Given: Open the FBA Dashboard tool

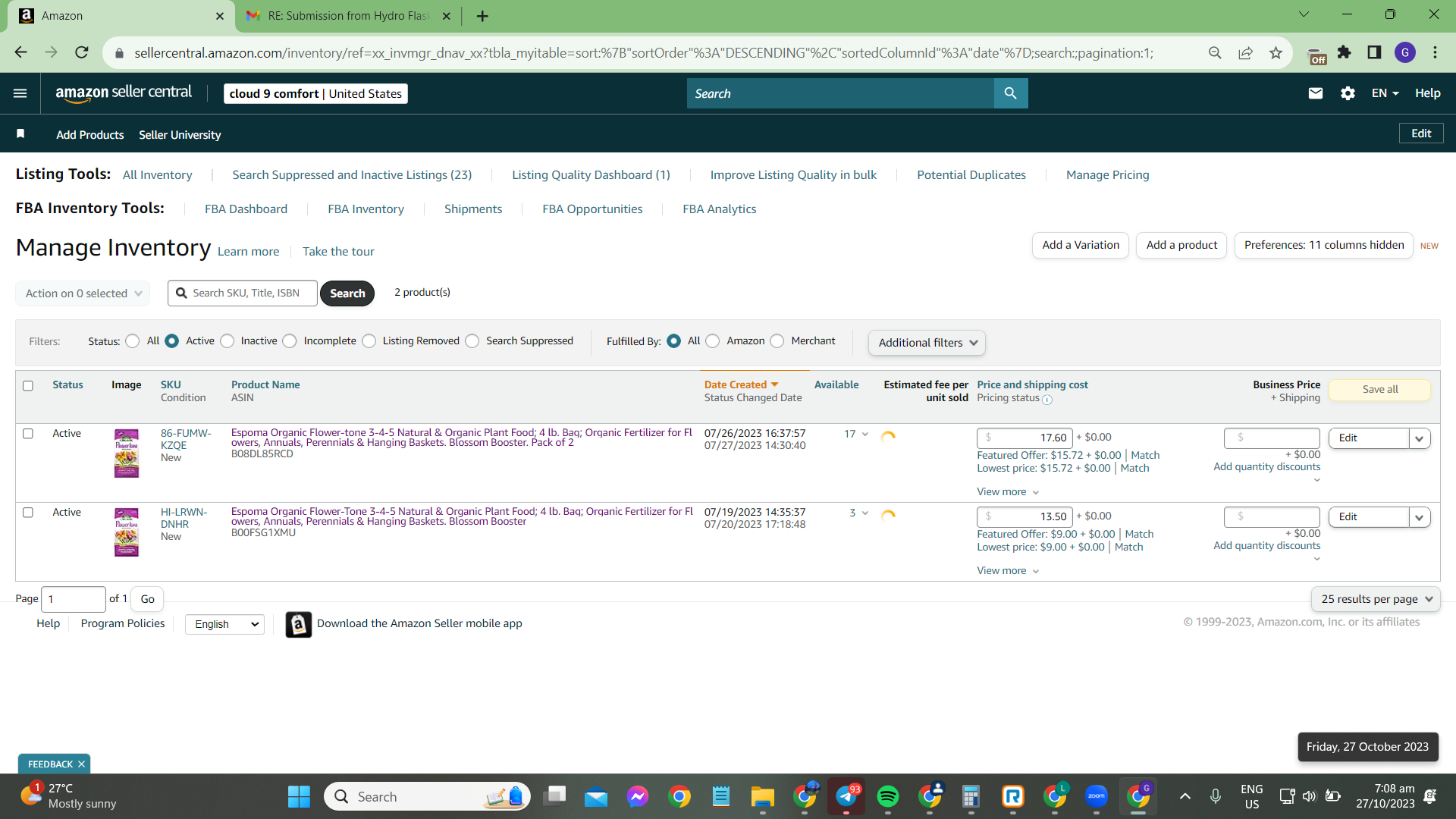Looking at the screenshot, I should pyautogui.click(x=246, y=209).
